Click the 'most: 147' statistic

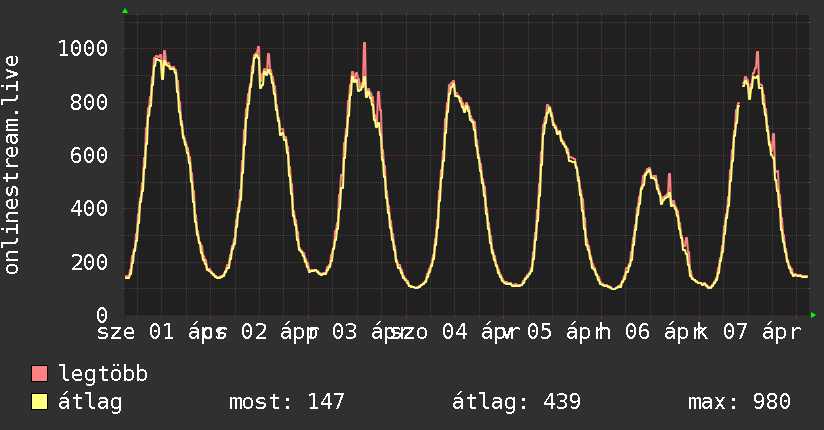[x=287, y=402]
